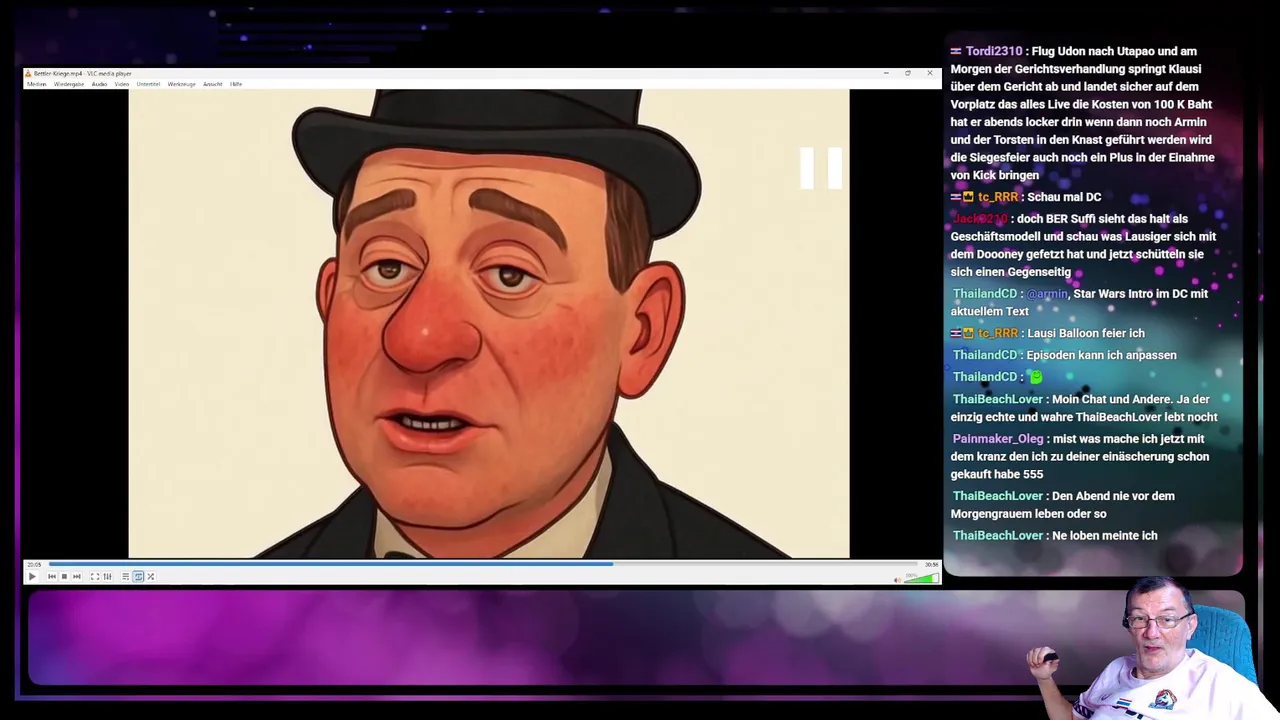
Task: Click chat text 'Lausi Balloon feier ich'
Action: pos(1086,333)
